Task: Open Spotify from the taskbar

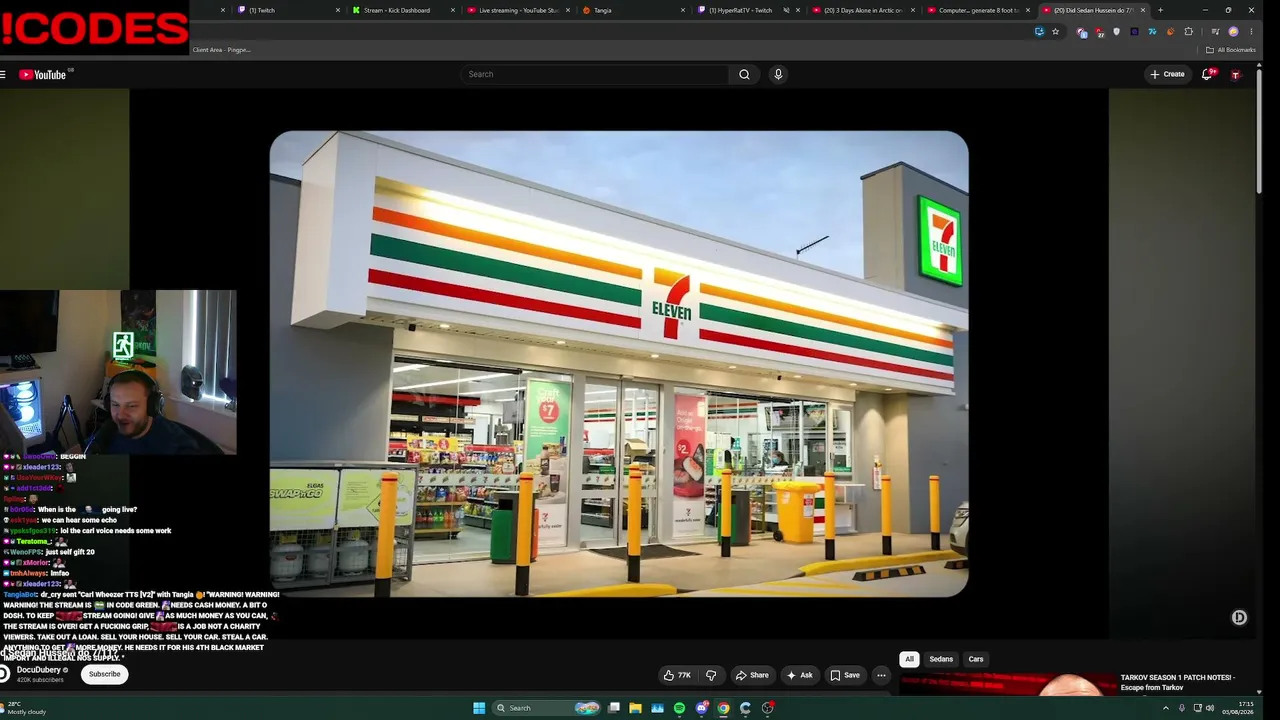Action: (679, 708)
